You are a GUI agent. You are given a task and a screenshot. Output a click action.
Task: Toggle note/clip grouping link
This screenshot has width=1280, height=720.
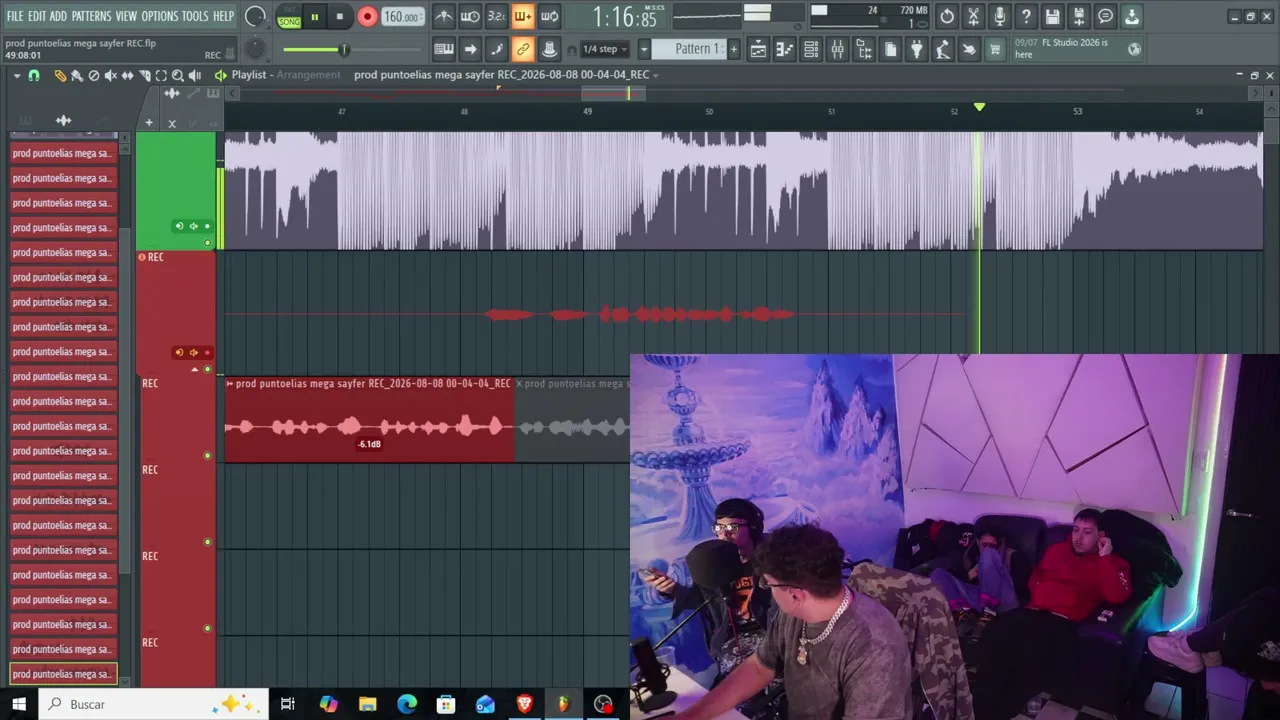click(522, 49)
